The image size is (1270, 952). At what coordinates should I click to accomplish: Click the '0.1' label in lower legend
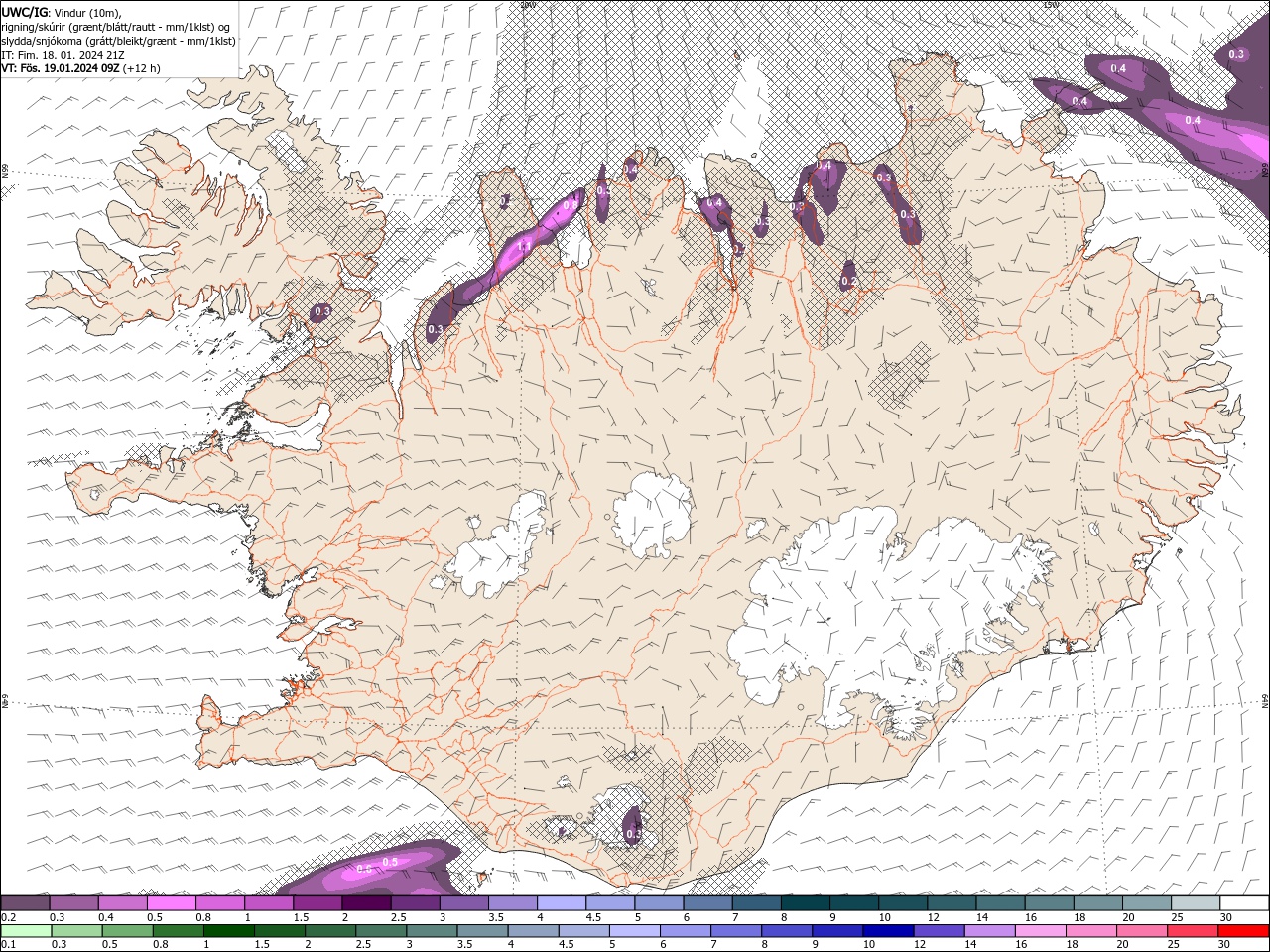coord(8,945)
